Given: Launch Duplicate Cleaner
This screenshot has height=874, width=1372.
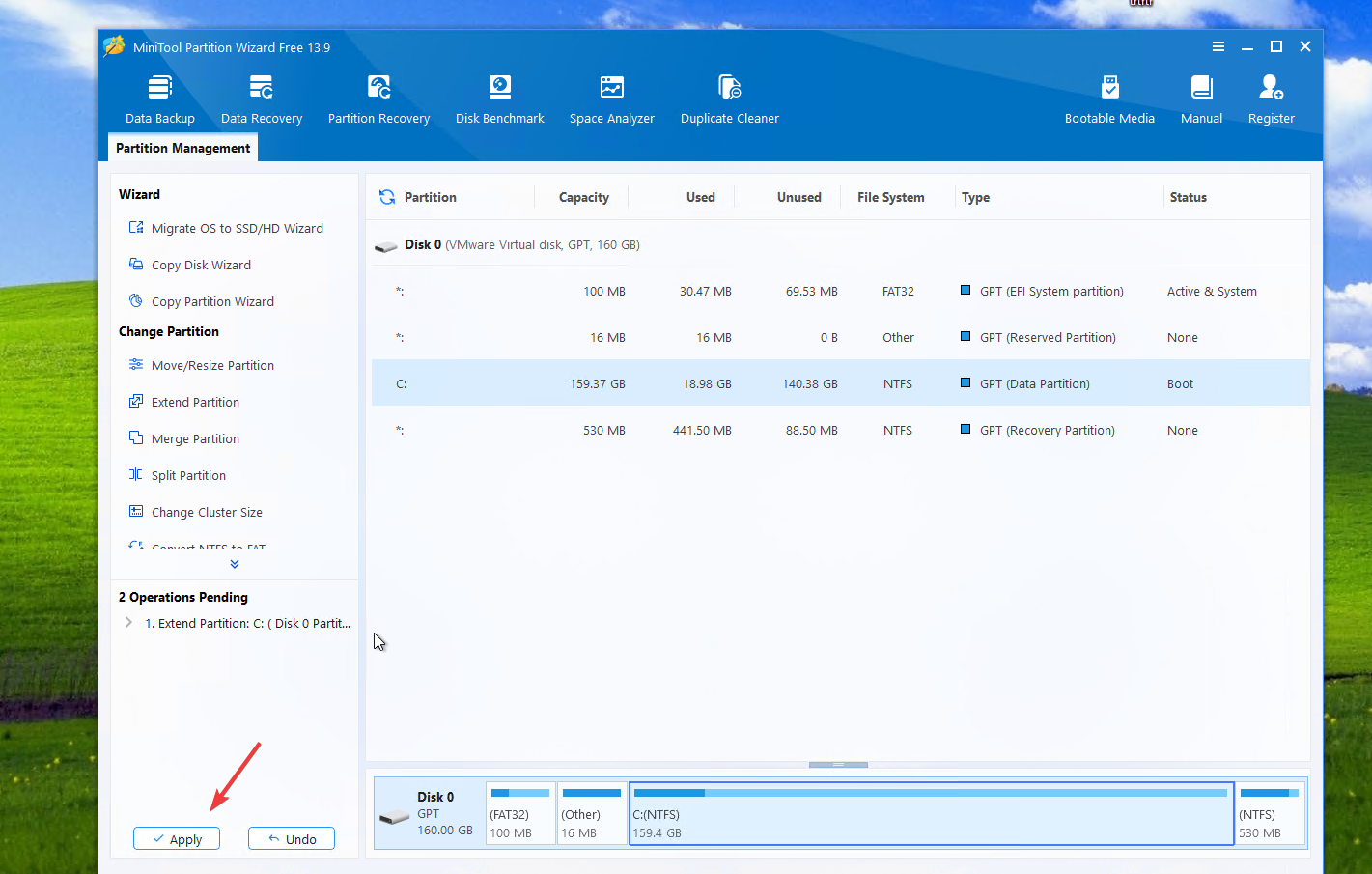Looking at the screenshot, I should point(730,99).
